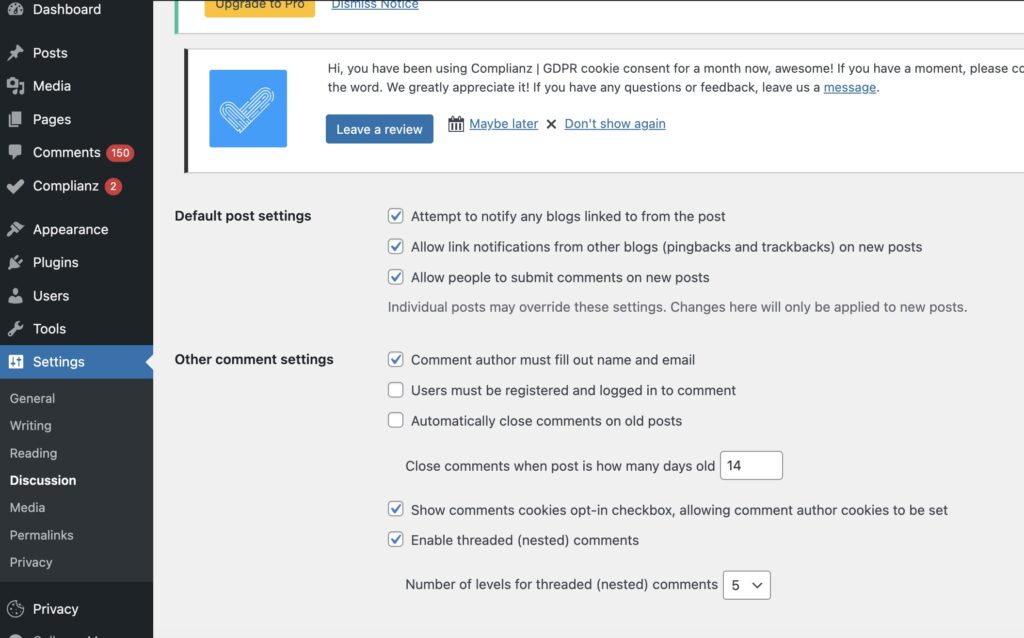Open the threaded comments levels dropdown
1024x638 pixels.
tap(746, 585)
